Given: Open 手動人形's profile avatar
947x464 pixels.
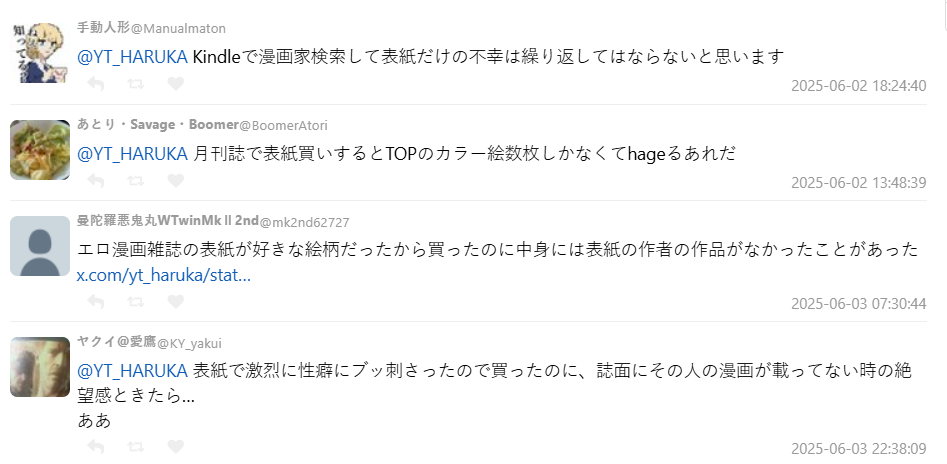Looking at the screenshot, I should click(40, 50).
